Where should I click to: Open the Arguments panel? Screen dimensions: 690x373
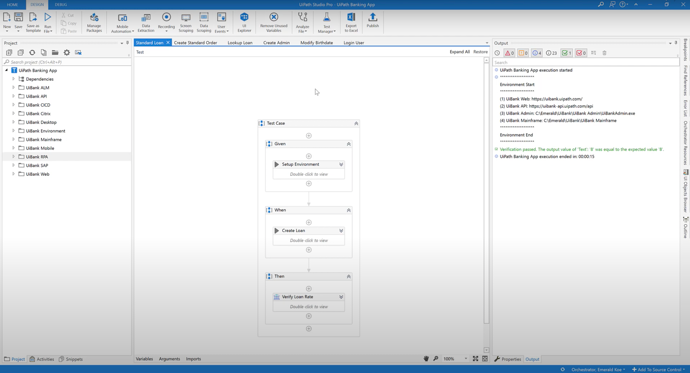click(169, 359)
